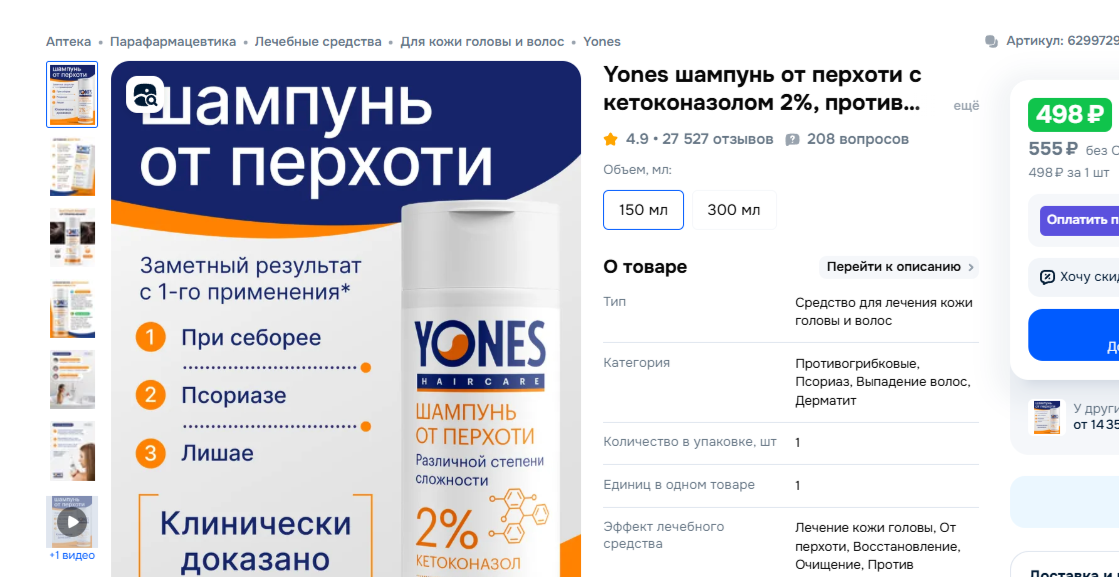Show the second product thumbnail image
Viewport: 1119px width, 577px height.
coord(72,166)
